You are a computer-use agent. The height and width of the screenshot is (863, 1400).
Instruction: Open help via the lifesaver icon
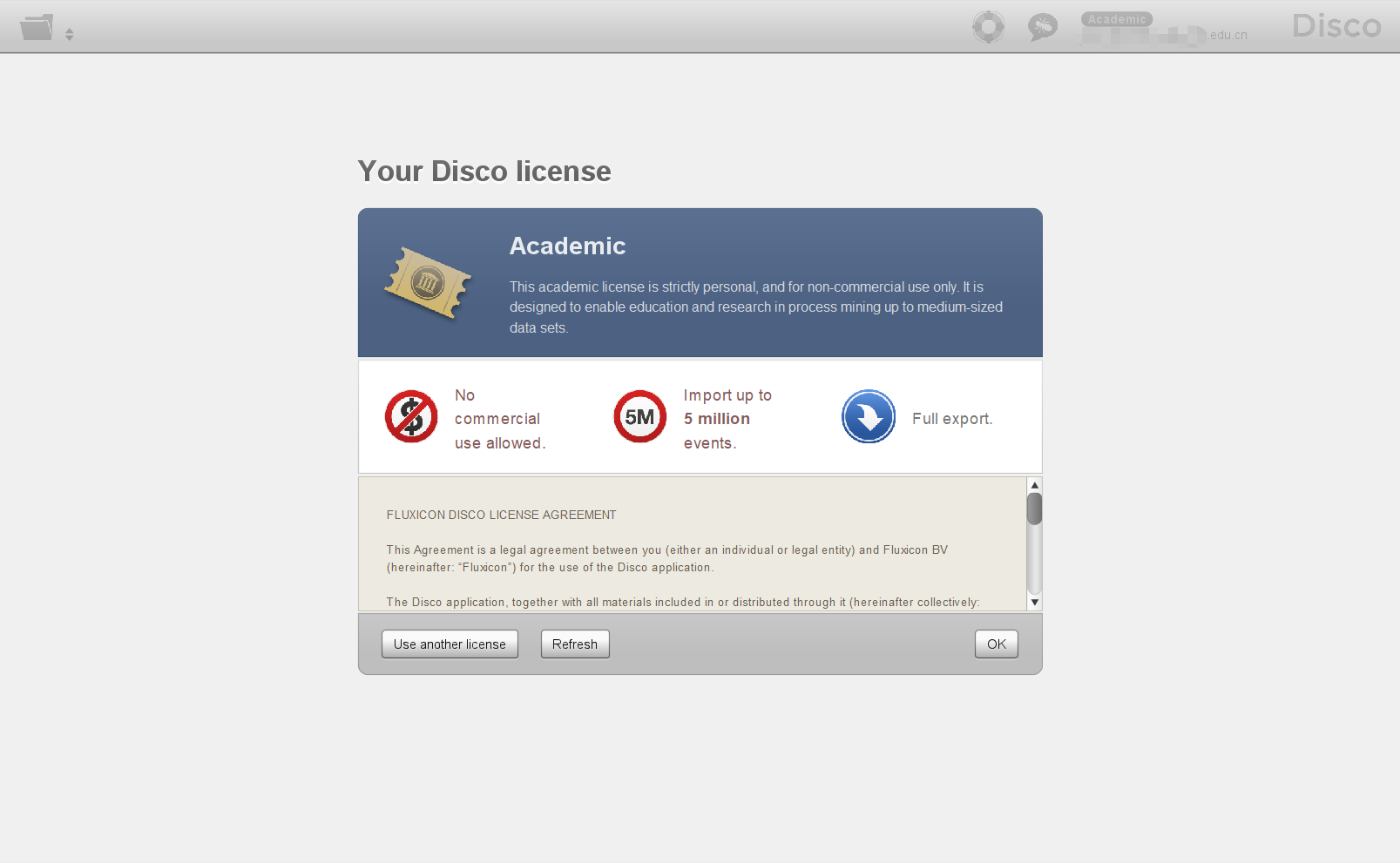(x=988, y=27)
